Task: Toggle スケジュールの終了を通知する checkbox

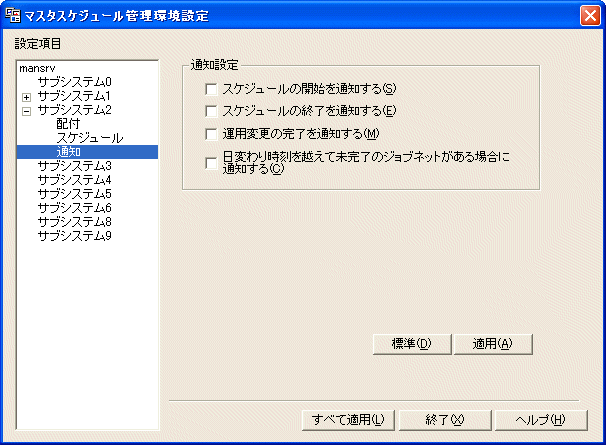Action: [211, 111]
